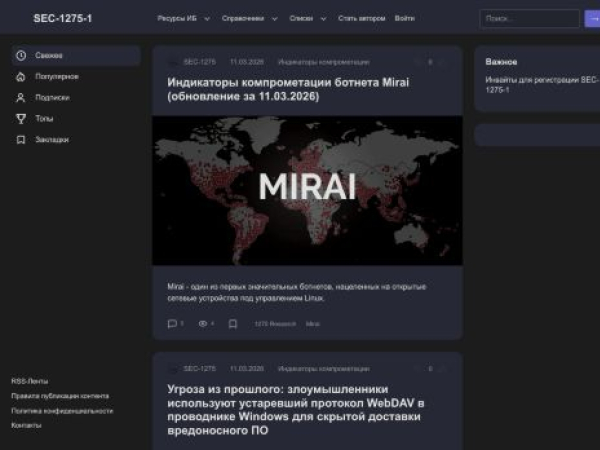Screen dimensions: 600x450
Task: Open the RSS-Ленты footer link
Action: (29, 381)
